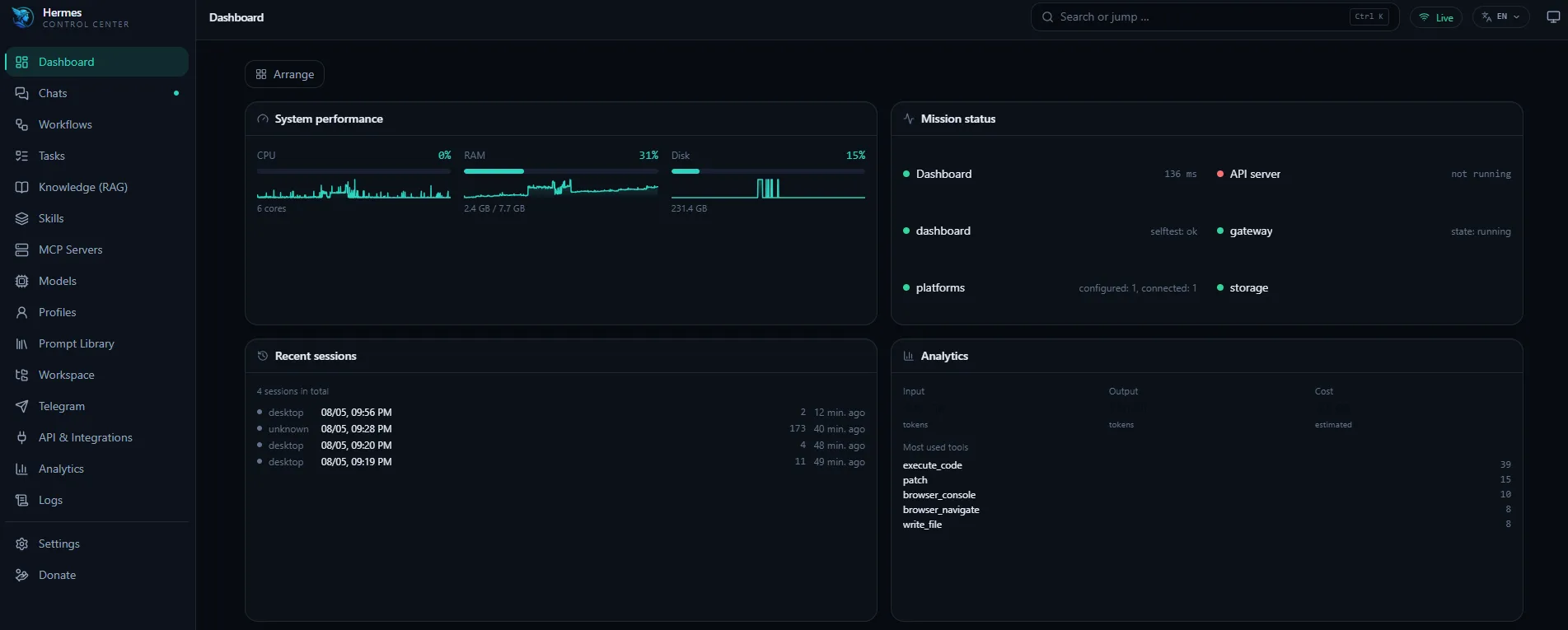Click the Telegram paper plane icon

click(22, 406)
